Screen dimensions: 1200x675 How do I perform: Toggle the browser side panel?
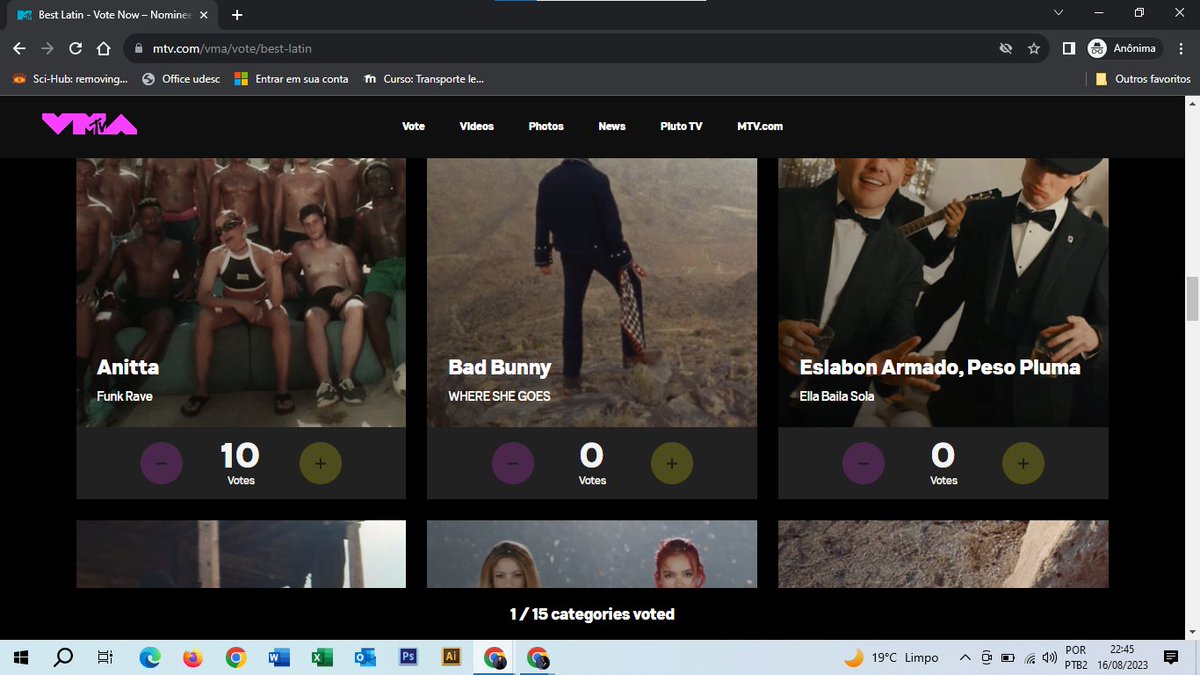[1069, 48]
